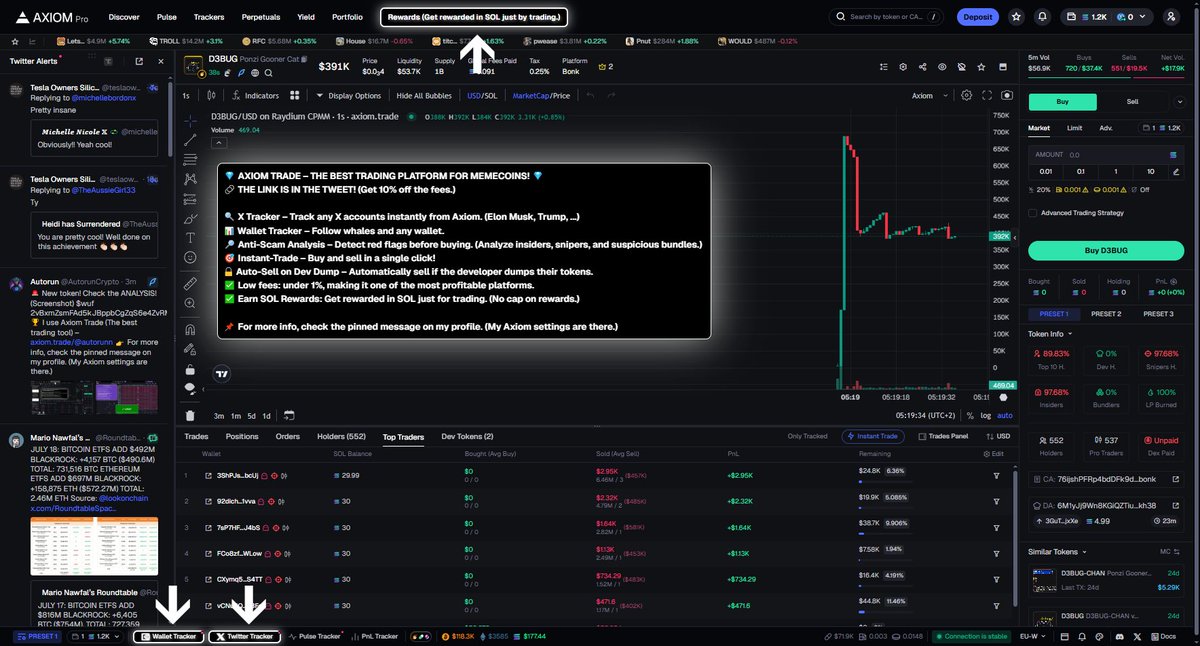Open the chart settings gear
Viewport: 1200px width, 646px height.
point(966,96)
